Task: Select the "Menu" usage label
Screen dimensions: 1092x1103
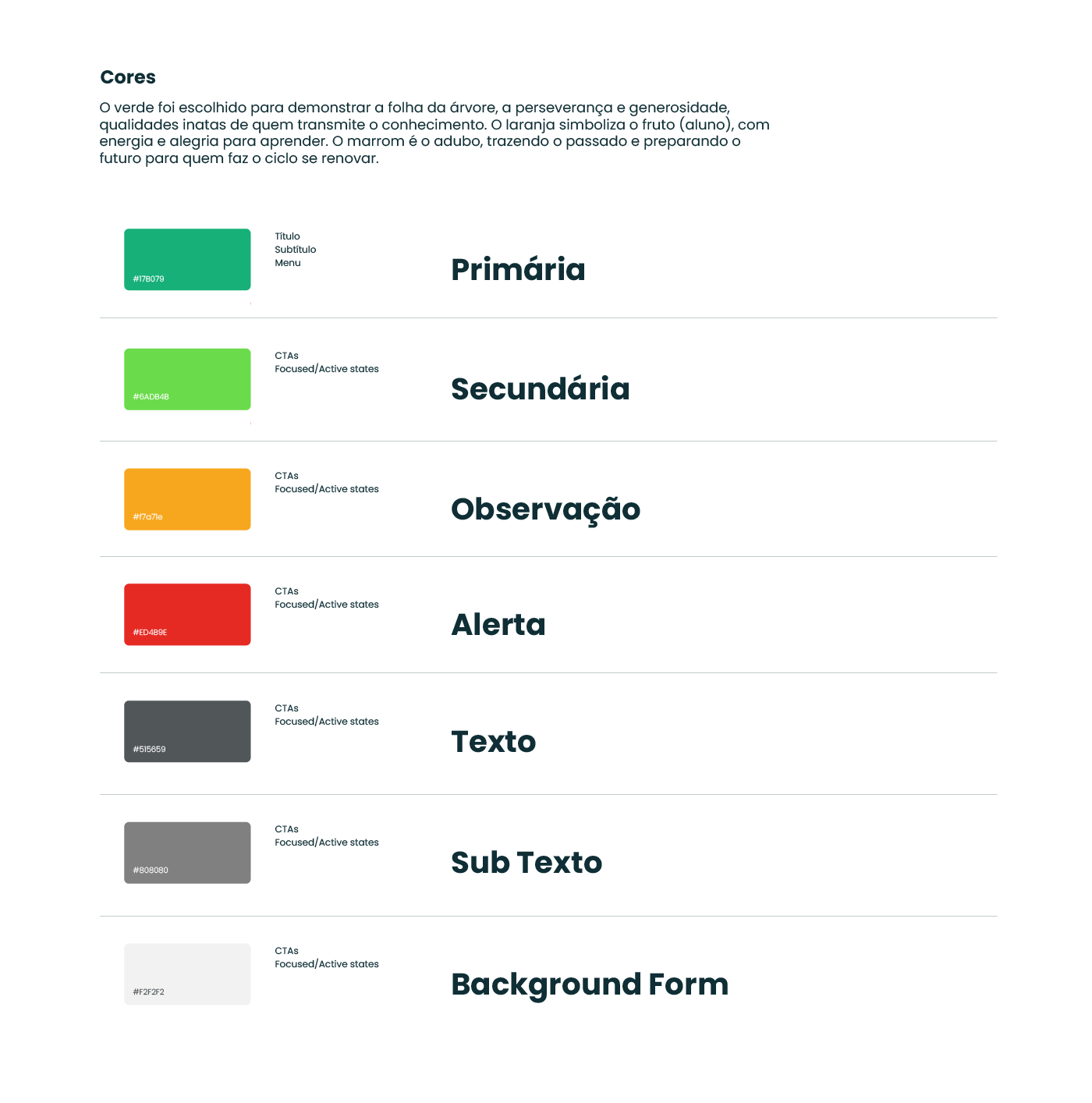Action: 288,263
